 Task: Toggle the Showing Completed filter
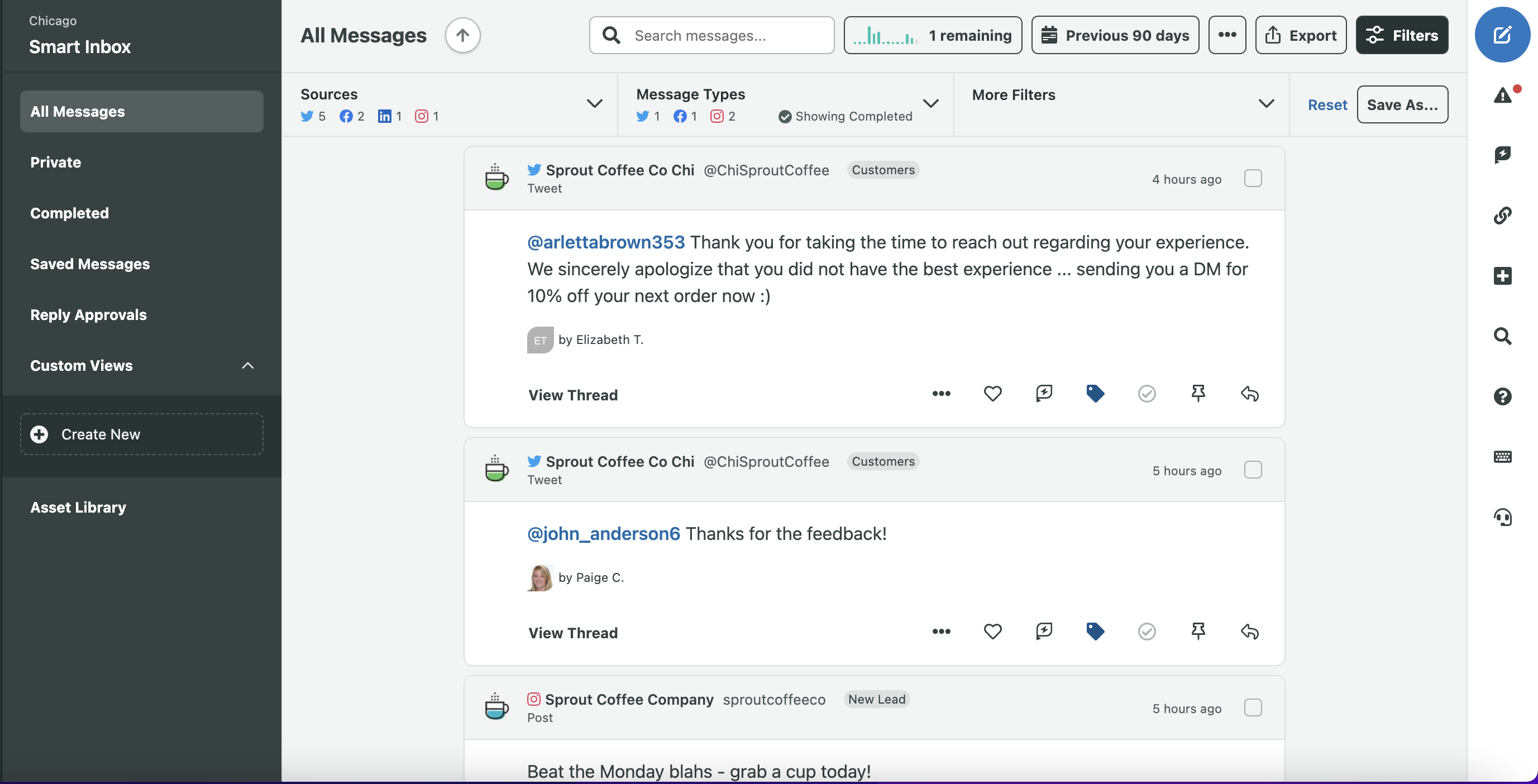point(846,116)
